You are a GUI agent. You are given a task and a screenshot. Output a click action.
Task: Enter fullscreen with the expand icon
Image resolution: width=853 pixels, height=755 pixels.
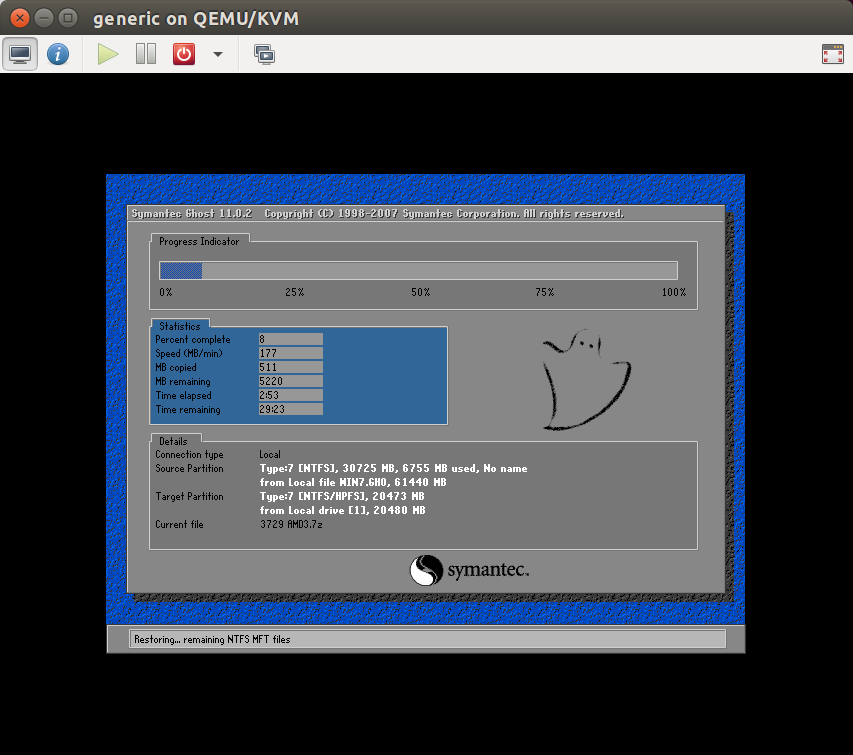pyautogui.click(x=832, y=54)
